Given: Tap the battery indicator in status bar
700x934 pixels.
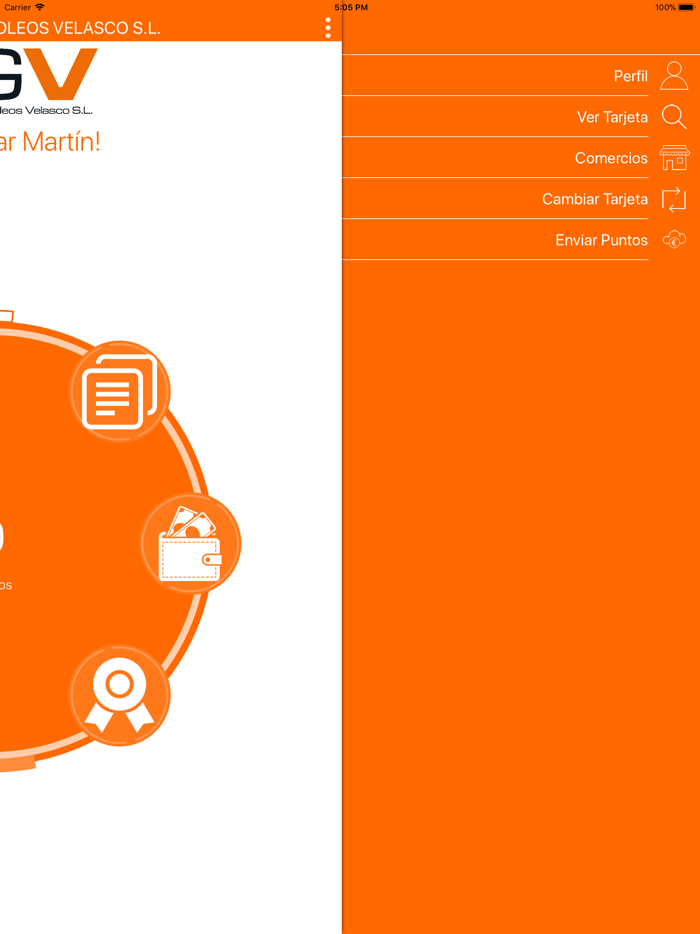Looking at the screenshot, I should 686,7.
